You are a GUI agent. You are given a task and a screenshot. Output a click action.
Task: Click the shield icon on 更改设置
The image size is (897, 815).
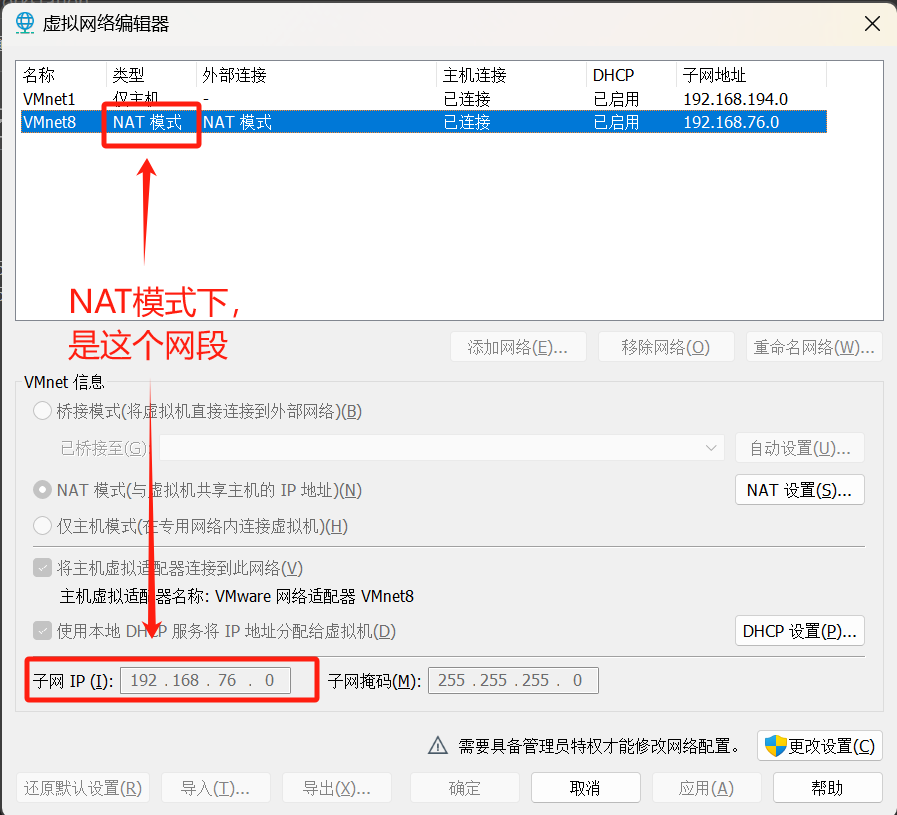776,746
